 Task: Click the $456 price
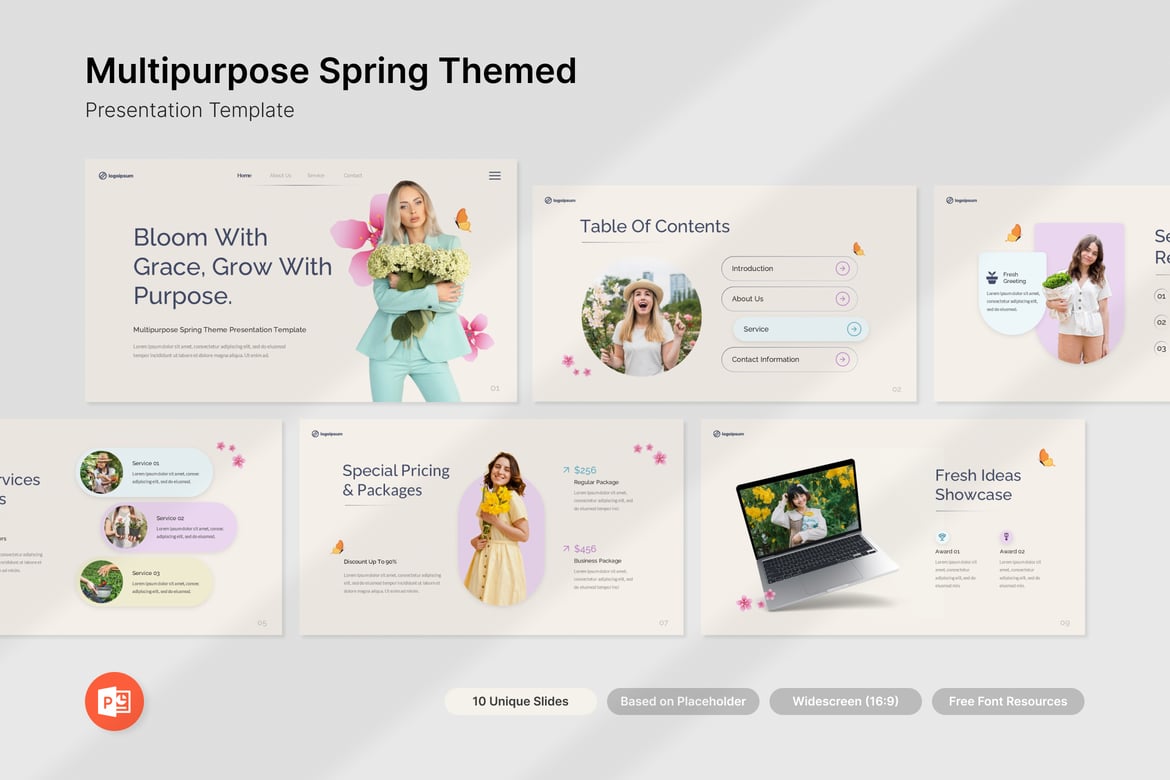(x=585, y=549)
